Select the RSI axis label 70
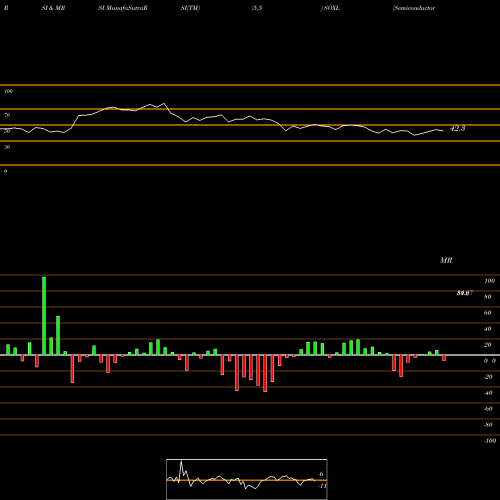500x500 pixels. (x=7, y=115)
